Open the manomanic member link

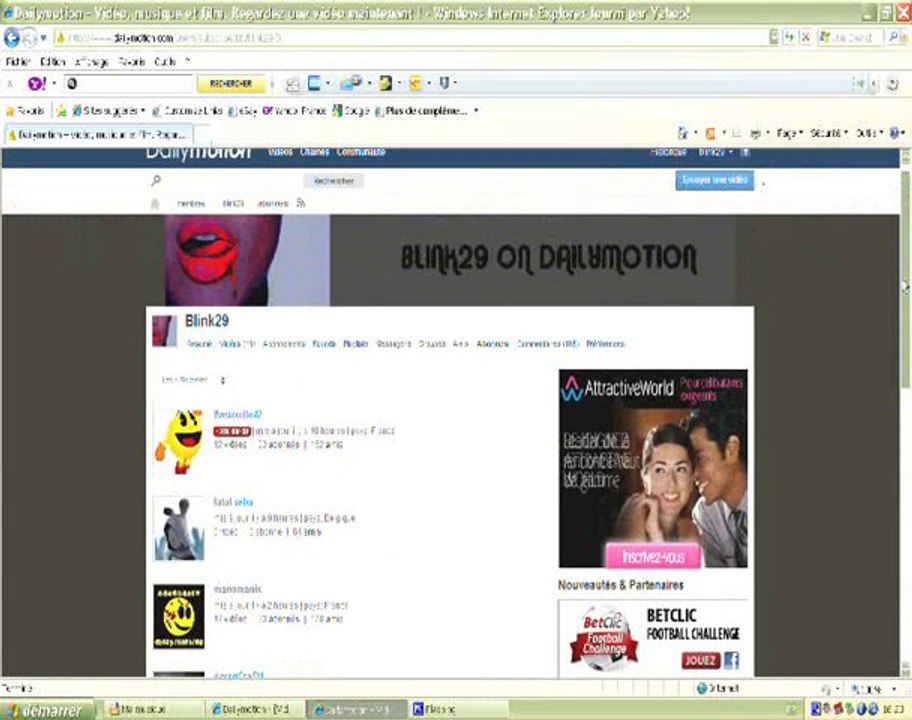(238, 589)
